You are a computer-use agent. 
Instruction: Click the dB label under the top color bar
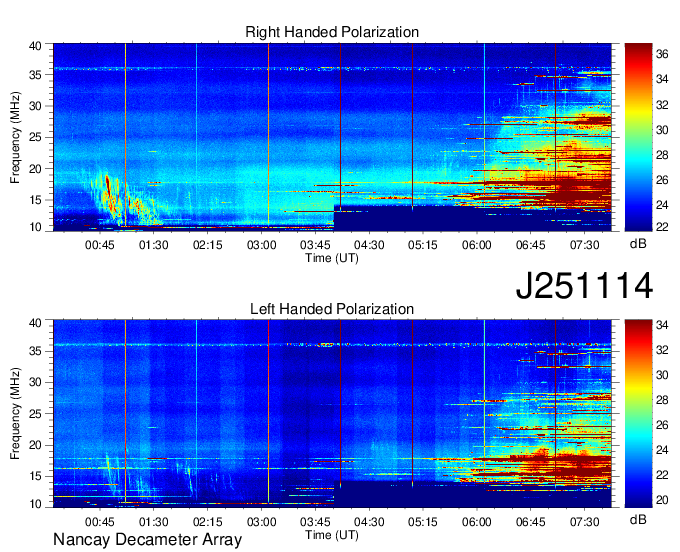point(637,243)
